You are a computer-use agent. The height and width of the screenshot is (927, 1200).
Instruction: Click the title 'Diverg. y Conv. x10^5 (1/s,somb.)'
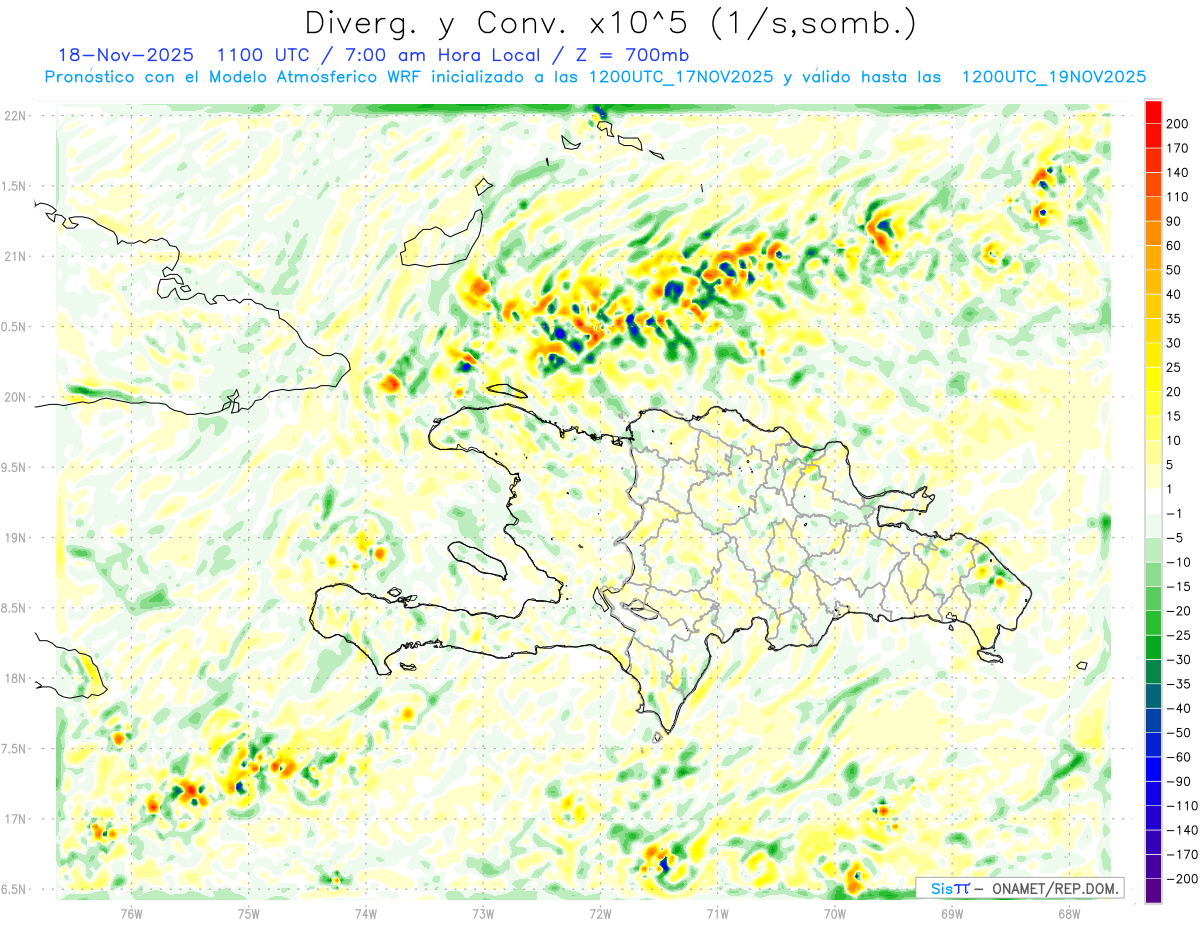pos(610,23)
